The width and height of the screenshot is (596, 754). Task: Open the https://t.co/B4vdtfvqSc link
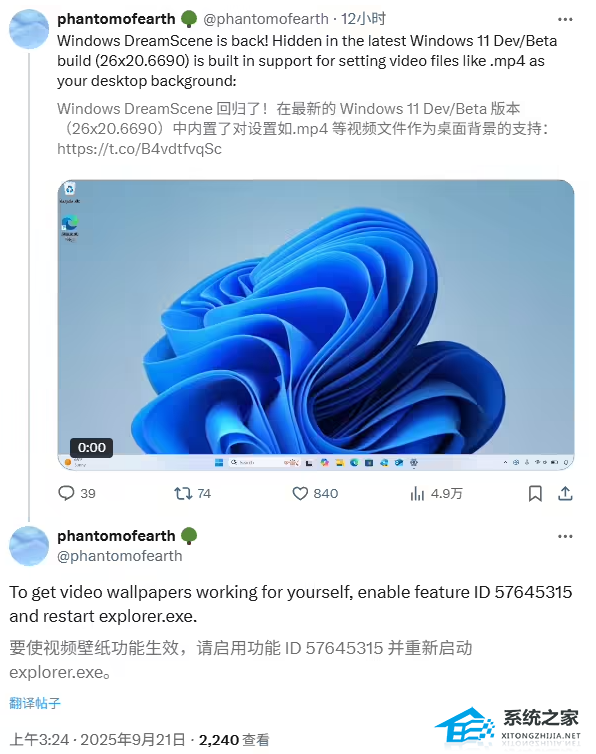[139, 149]
